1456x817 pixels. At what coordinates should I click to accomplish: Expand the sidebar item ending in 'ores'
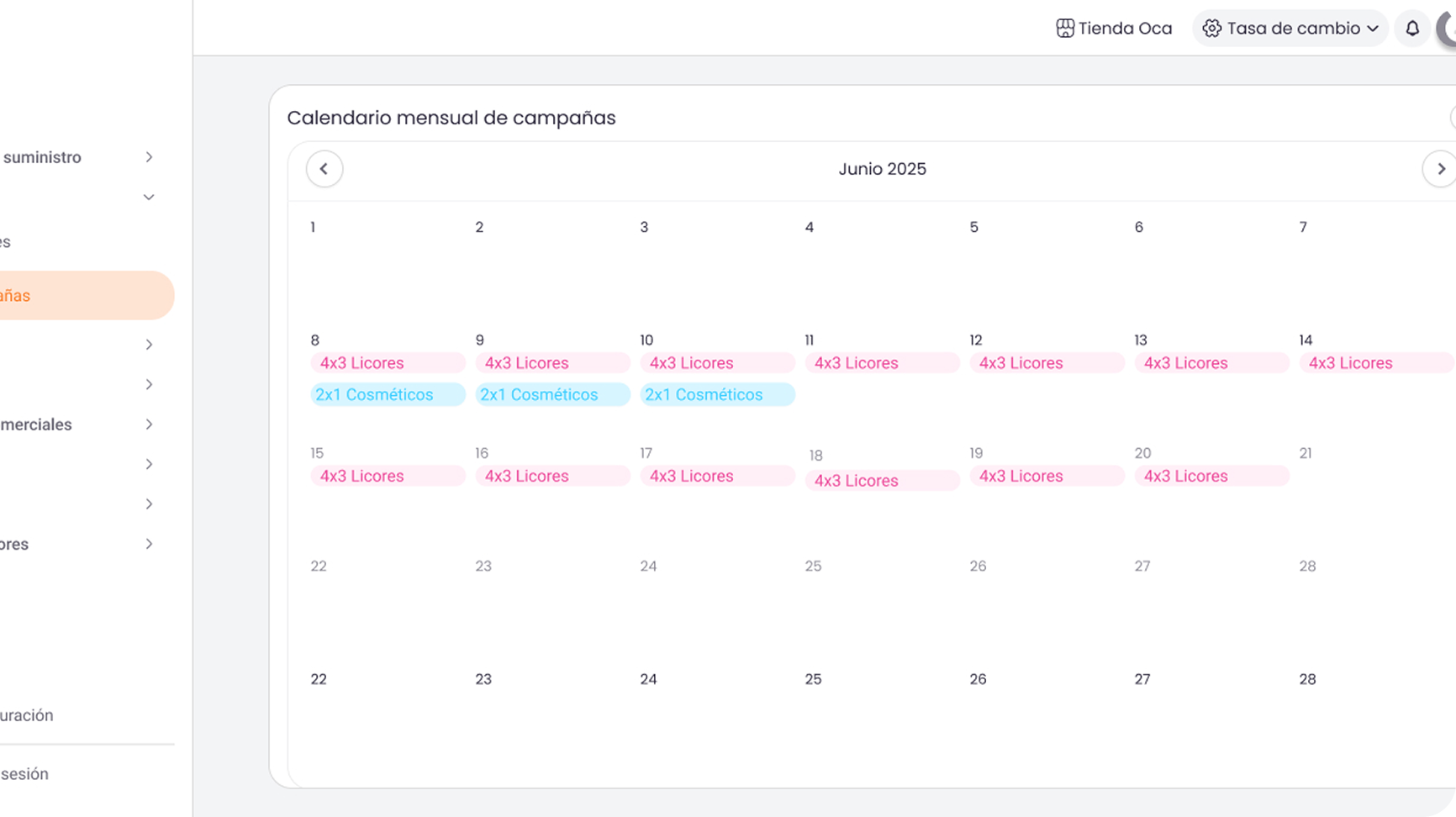(x=149, y=544)
